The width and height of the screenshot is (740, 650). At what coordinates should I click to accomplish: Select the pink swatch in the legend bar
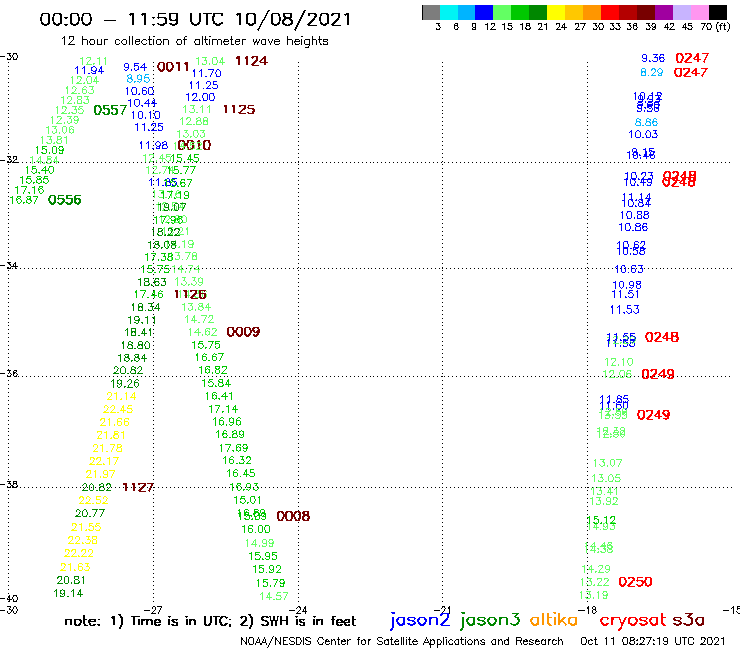[700, 12]
